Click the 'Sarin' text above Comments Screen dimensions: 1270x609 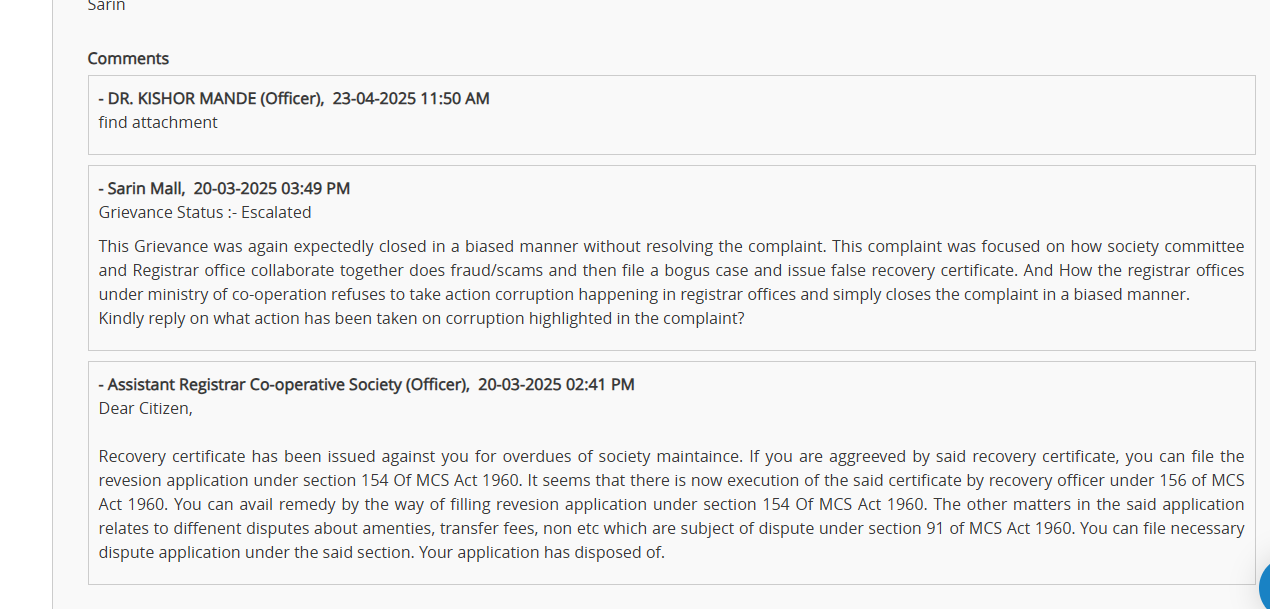point(106,6)
